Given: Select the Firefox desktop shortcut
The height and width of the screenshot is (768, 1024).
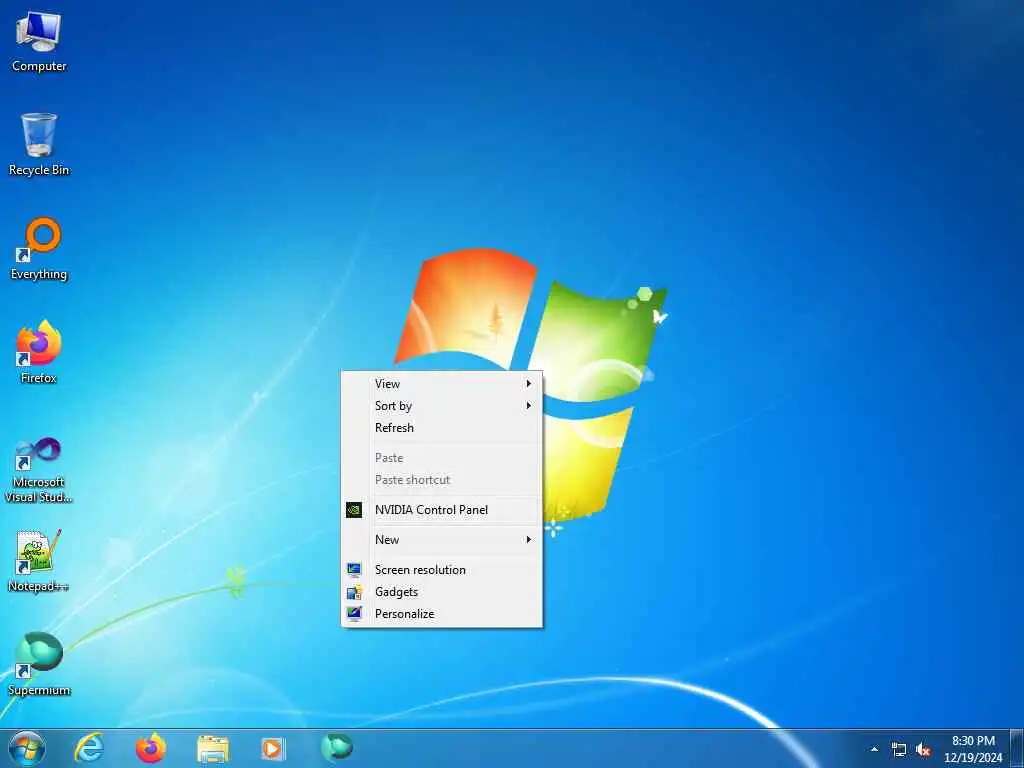Looking at the screenshot, I should click(x=39, y=352).
